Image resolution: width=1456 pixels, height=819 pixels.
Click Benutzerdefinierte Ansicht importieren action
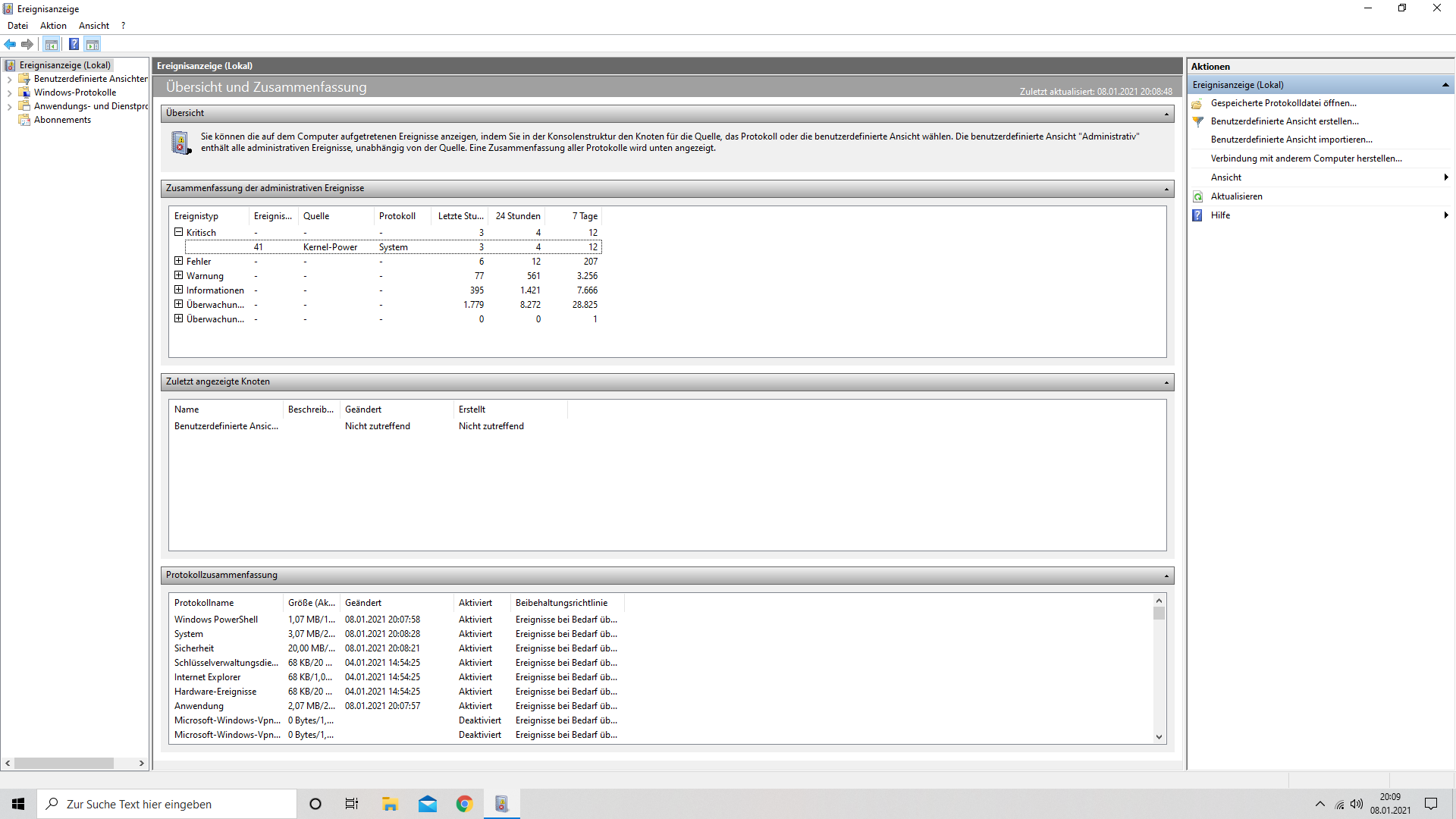(x=1291, y=140)
